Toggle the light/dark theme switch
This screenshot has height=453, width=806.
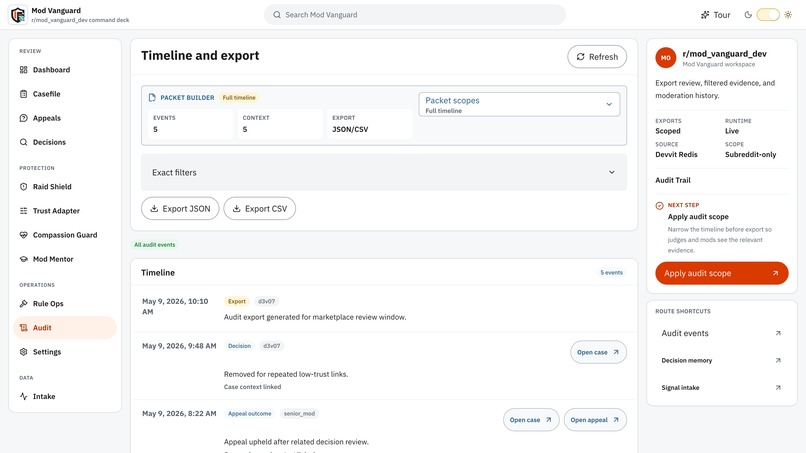point(768,15)
